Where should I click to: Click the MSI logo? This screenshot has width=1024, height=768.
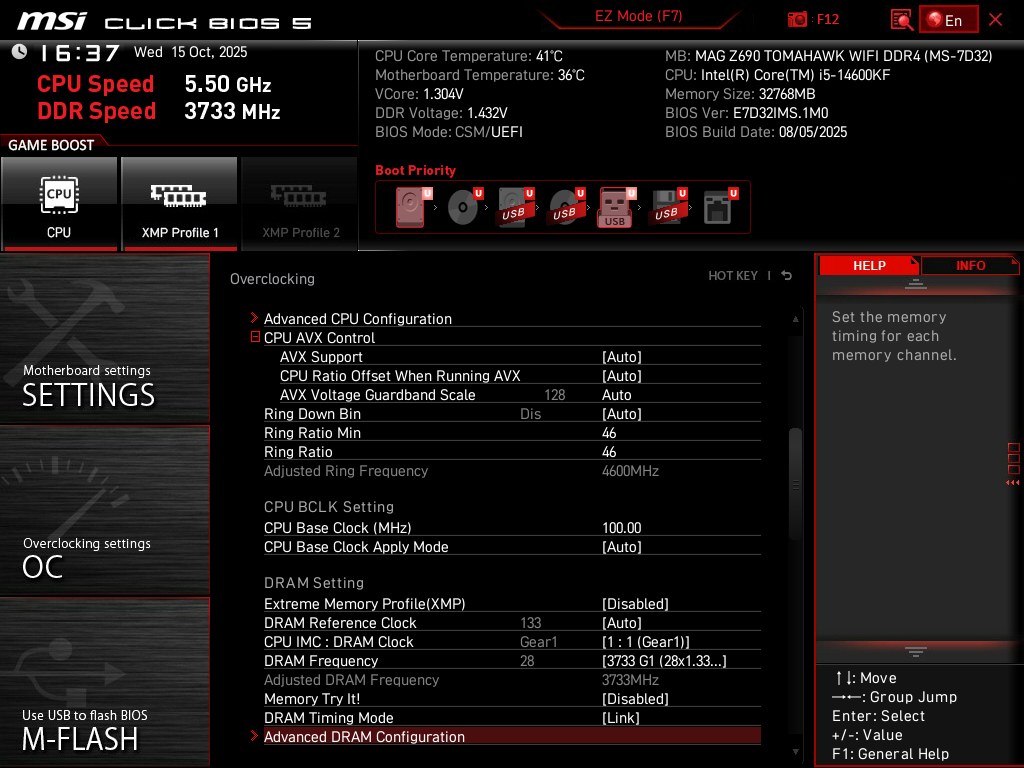pyautogui.click(x=51, y=21)
